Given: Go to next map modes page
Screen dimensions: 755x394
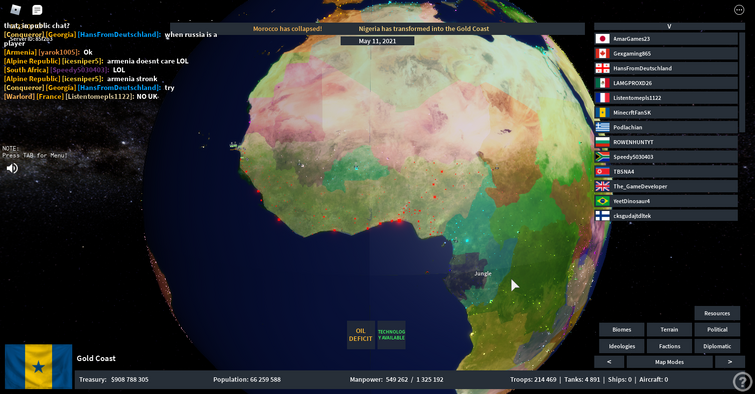Looking at the screenshot, I should [x=730, y=362].
